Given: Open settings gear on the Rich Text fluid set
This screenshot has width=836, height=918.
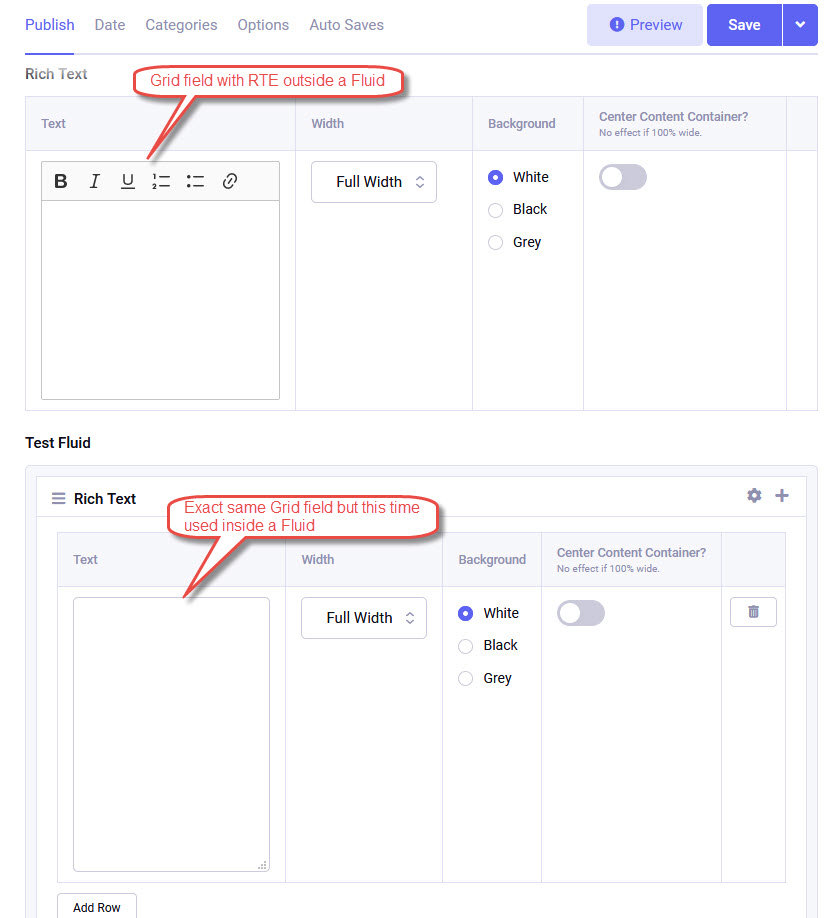Looking at the screenshot, I should [x=754, y=495].
